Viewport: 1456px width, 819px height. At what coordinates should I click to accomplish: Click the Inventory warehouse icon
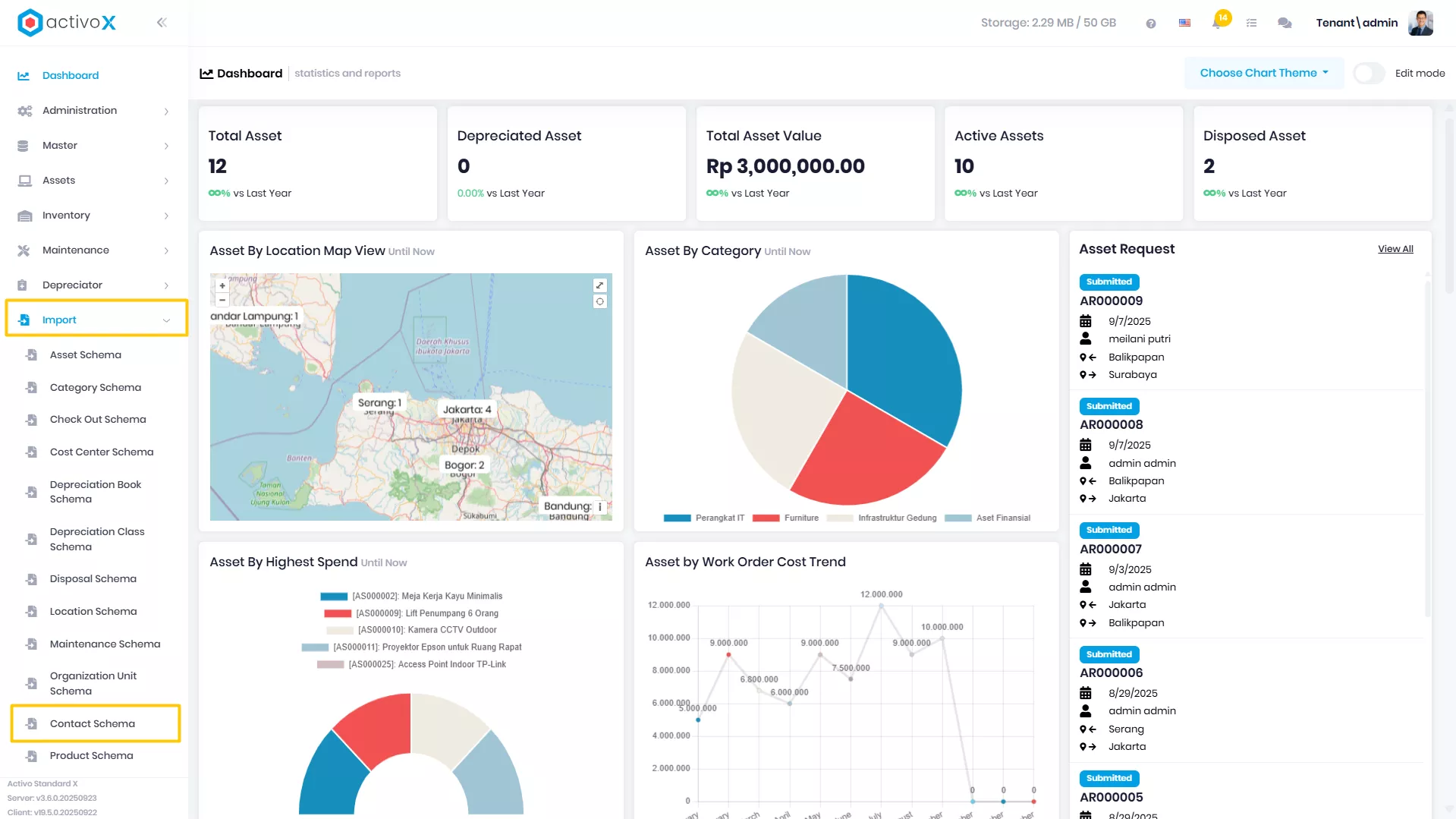pos(24,216)
